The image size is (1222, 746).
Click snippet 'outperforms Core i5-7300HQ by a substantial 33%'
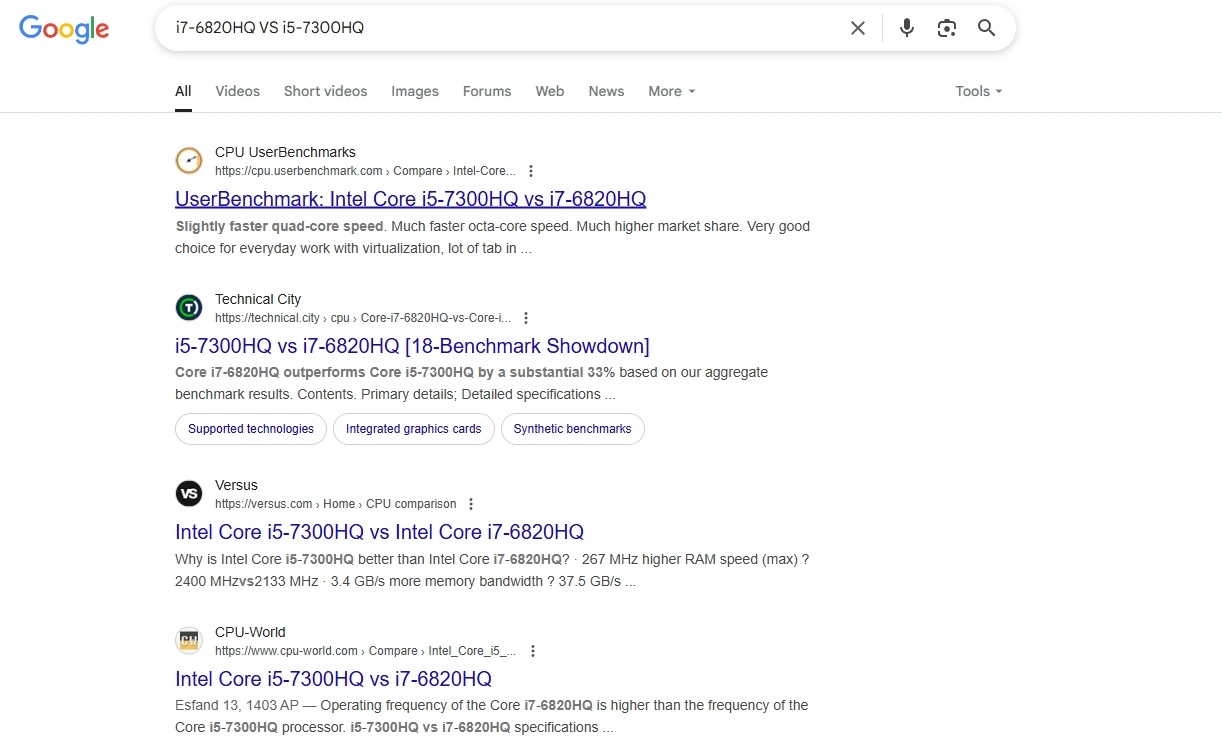[450, 372]
